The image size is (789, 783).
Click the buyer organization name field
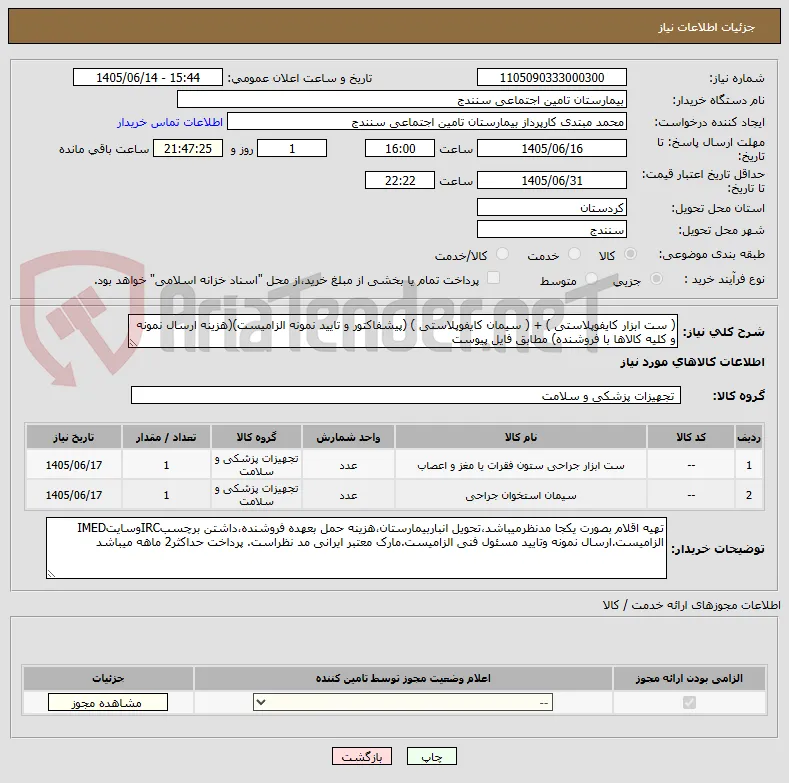tap(402, 100)
